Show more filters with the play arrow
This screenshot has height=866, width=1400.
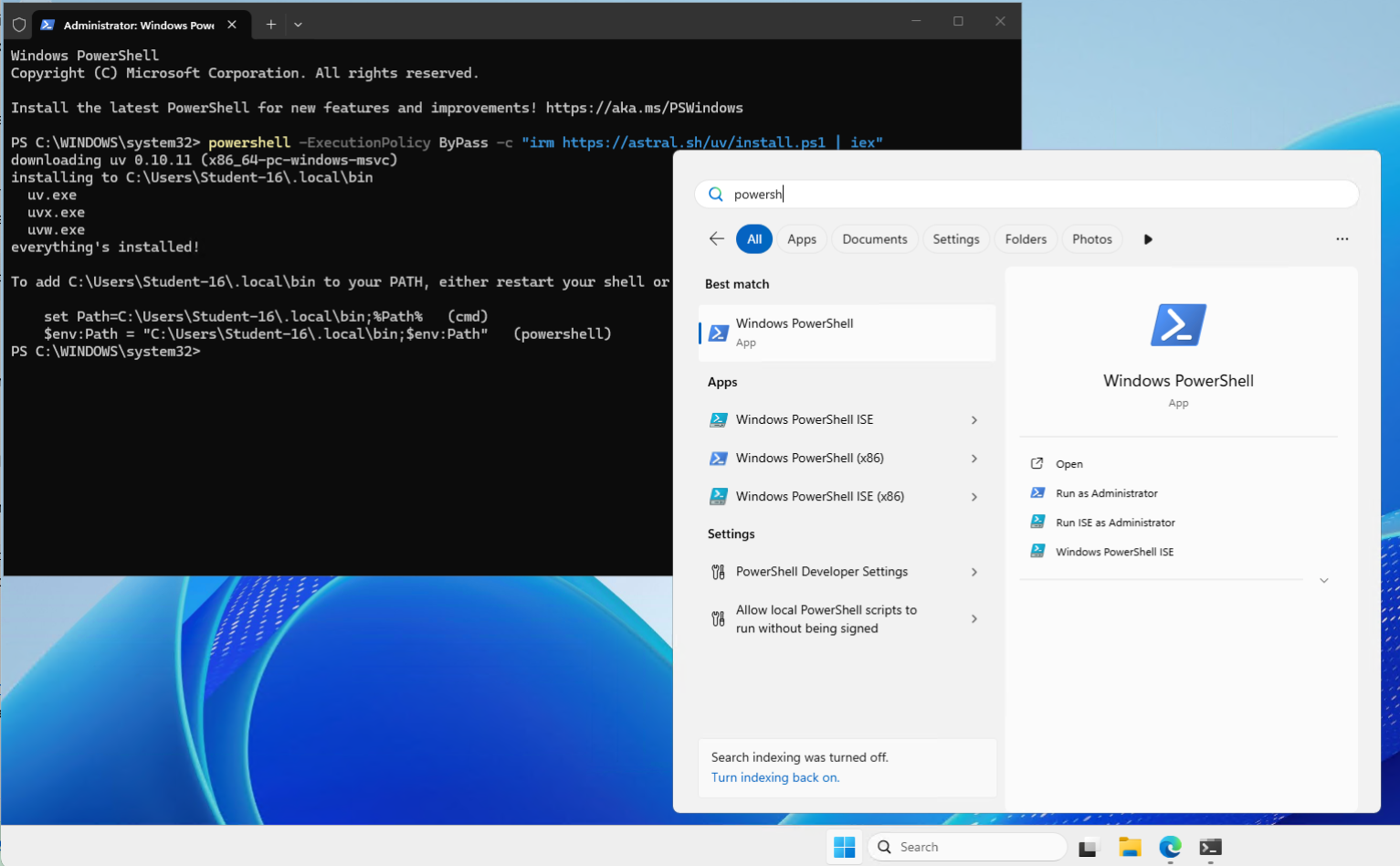1148,239
